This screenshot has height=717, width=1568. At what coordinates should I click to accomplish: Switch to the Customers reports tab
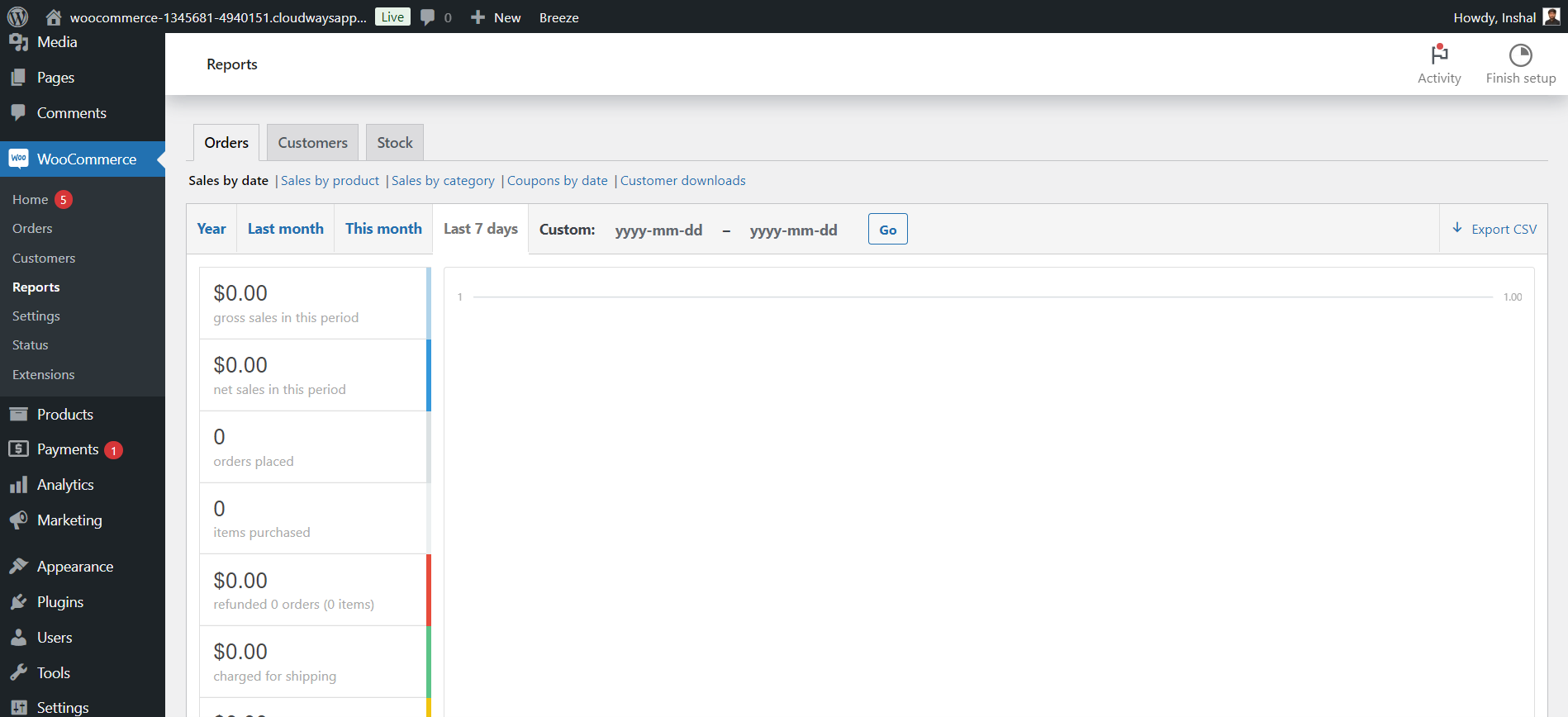click(312, 143)
